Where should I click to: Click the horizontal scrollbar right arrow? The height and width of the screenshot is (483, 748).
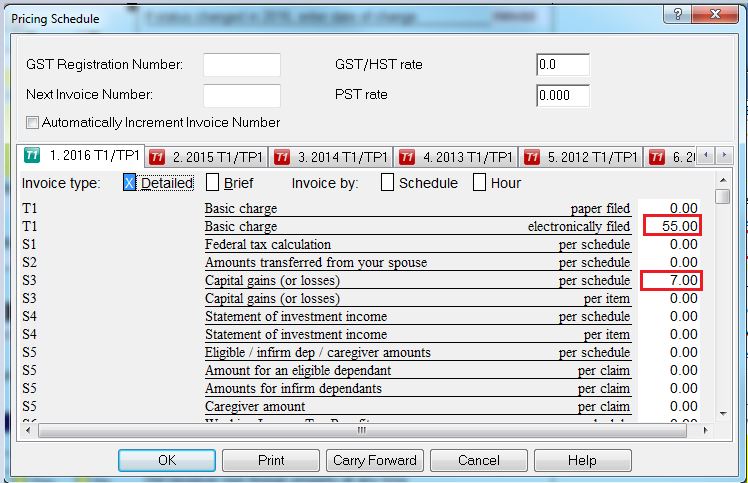click(706, 430)
